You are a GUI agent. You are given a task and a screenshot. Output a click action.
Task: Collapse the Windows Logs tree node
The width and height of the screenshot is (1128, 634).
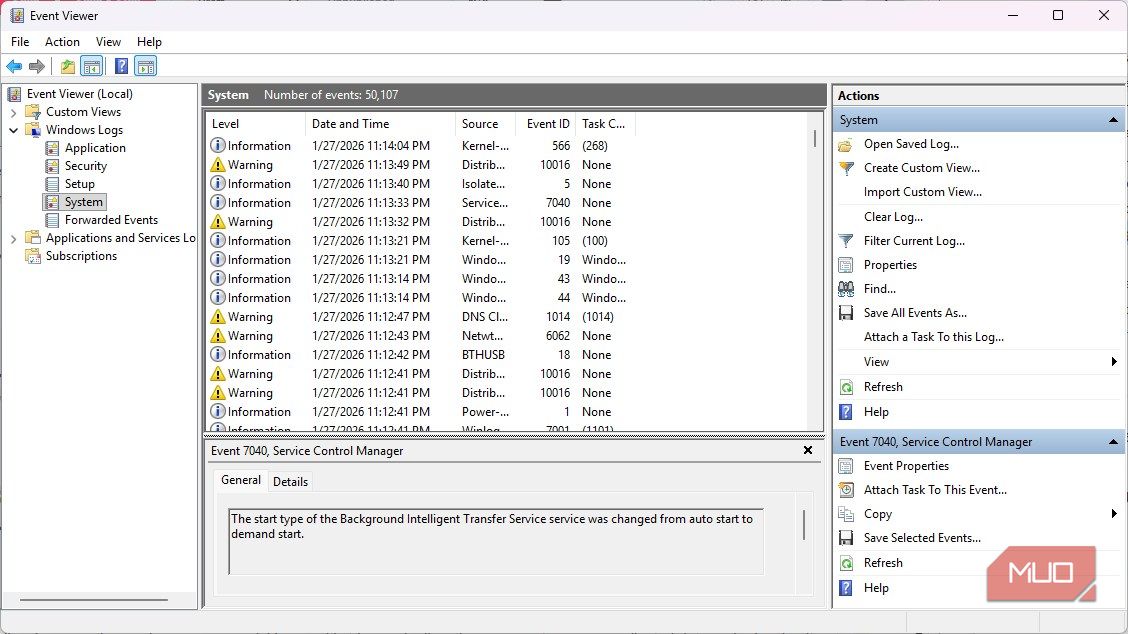[13, 130]
